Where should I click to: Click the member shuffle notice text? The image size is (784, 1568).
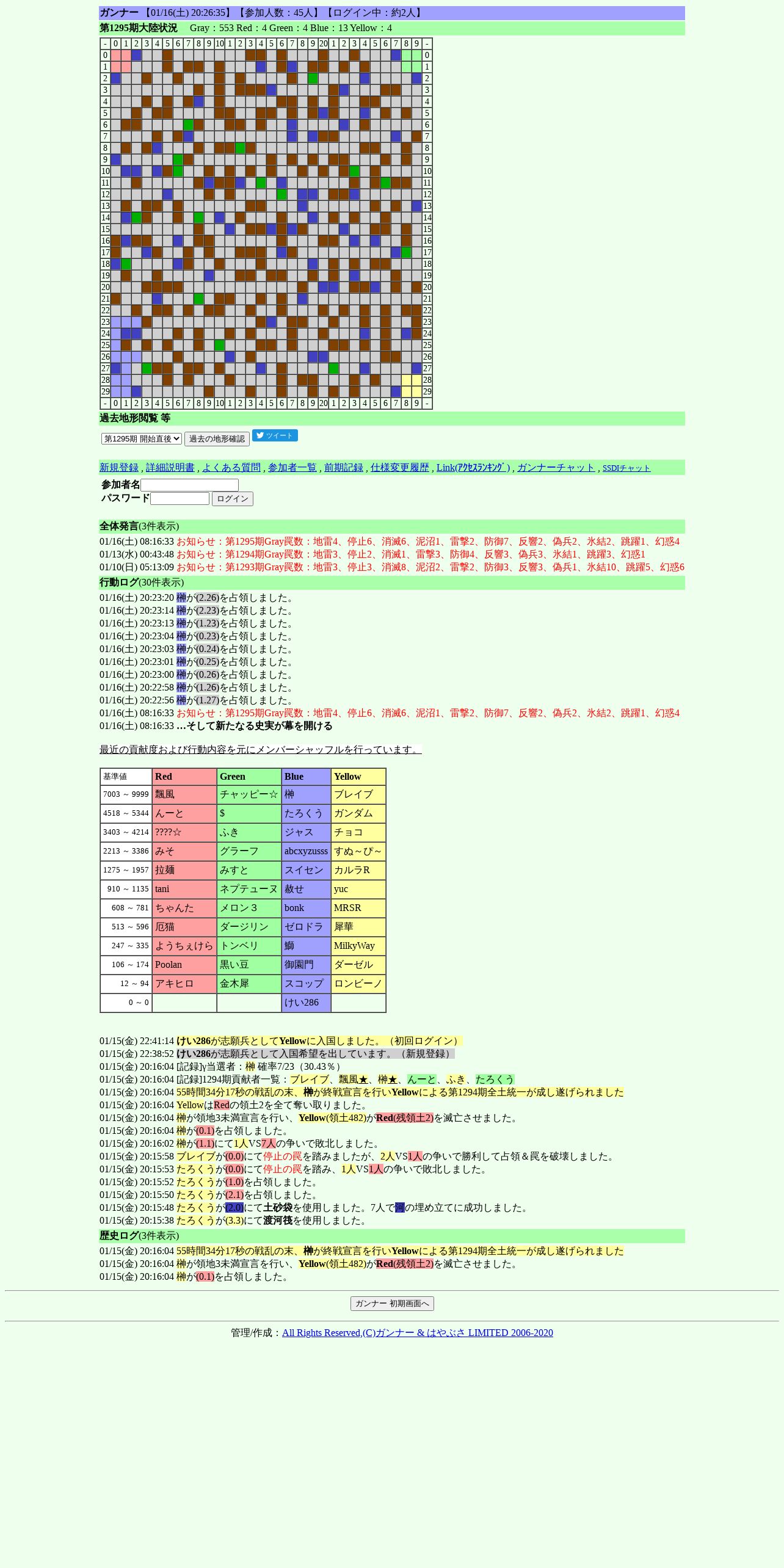(260, 750)
